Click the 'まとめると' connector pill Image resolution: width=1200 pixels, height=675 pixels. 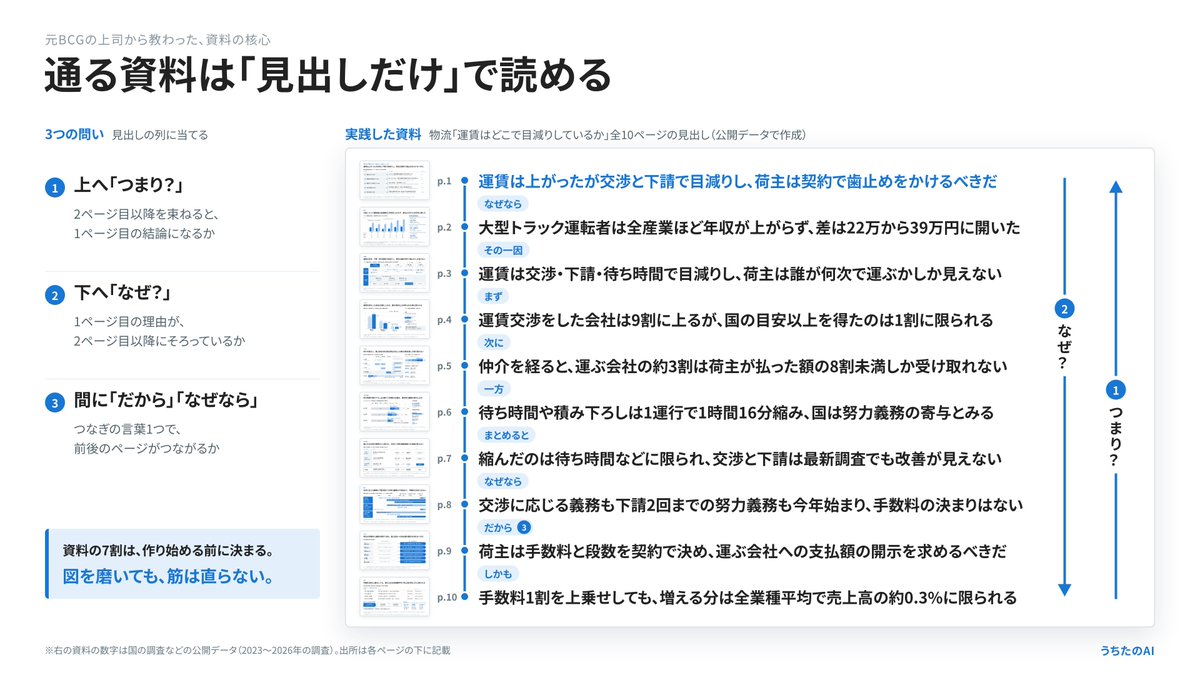point(506,435)
